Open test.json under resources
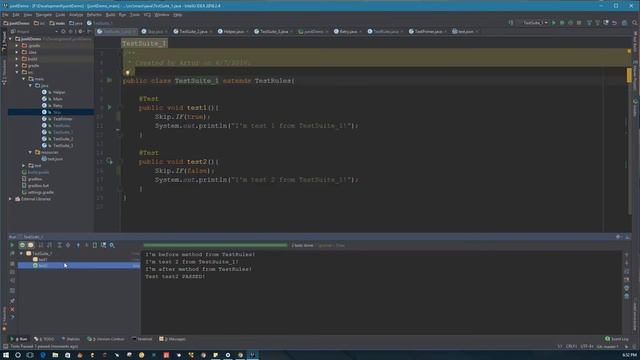Viewport: 640px width, 360px height. click(x=55, y=159)
